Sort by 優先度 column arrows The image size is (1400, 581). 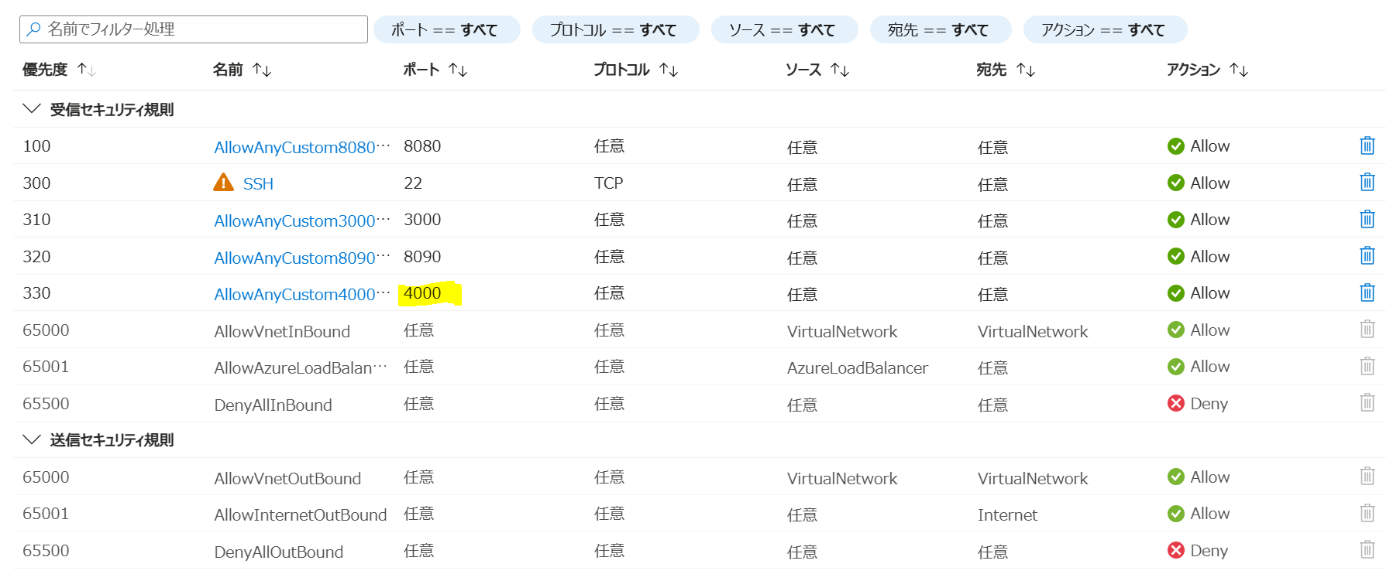tap(86, 70)
